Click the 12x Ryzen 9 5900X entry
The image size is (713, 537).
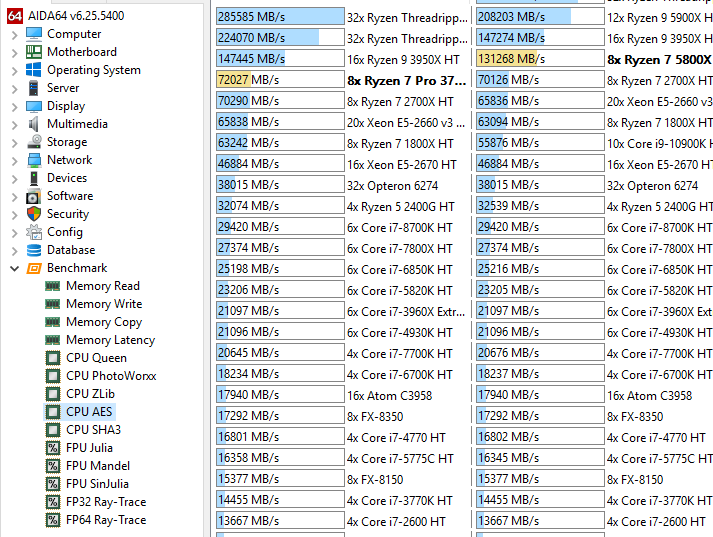point(659,18)
